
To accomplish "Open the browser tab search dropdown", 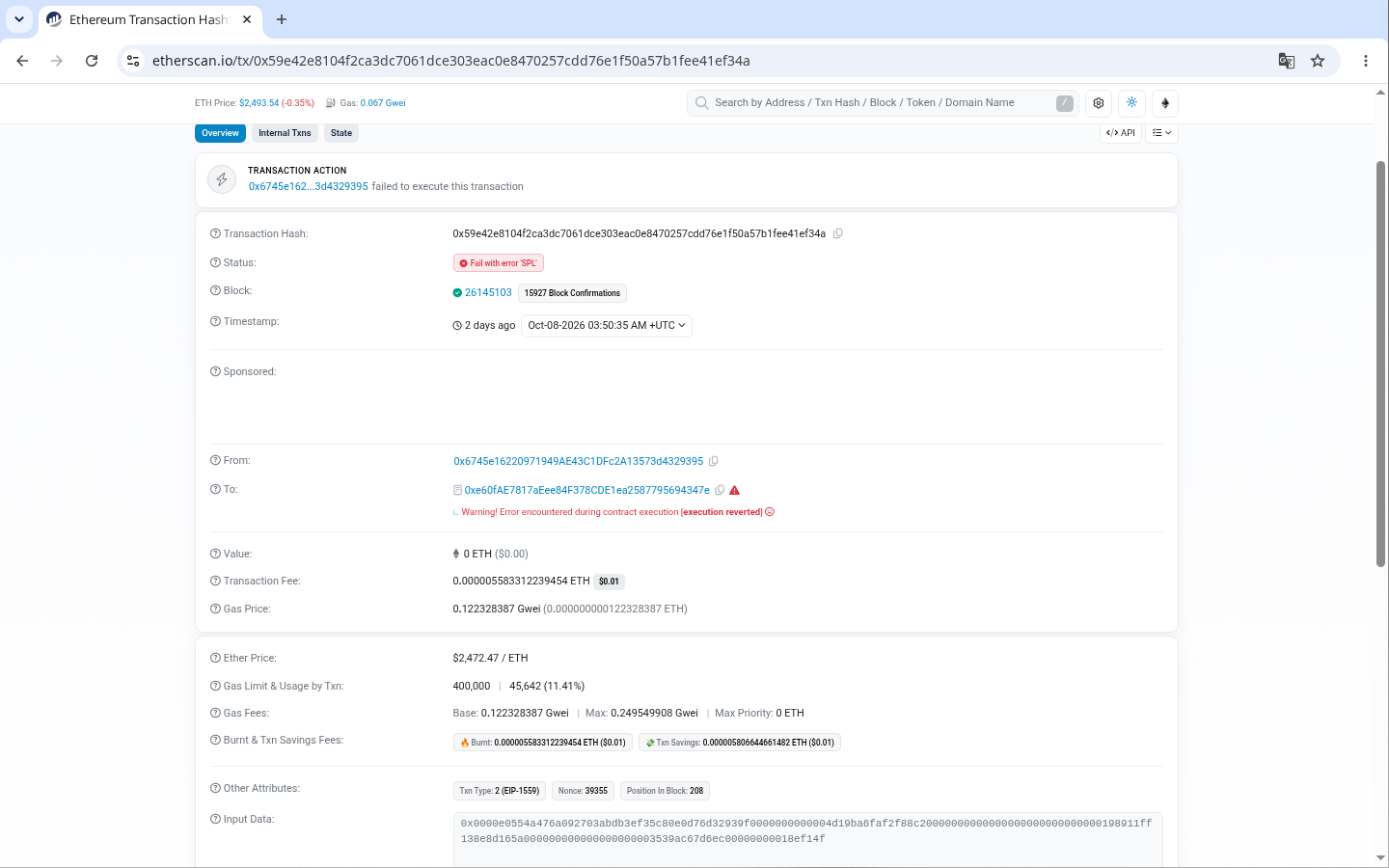I will point(19,19).
